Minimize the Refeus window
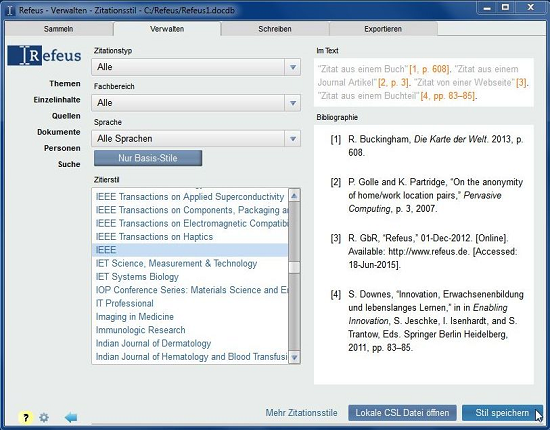The height and width of the screenshot is (430, 550). point(487,8)
